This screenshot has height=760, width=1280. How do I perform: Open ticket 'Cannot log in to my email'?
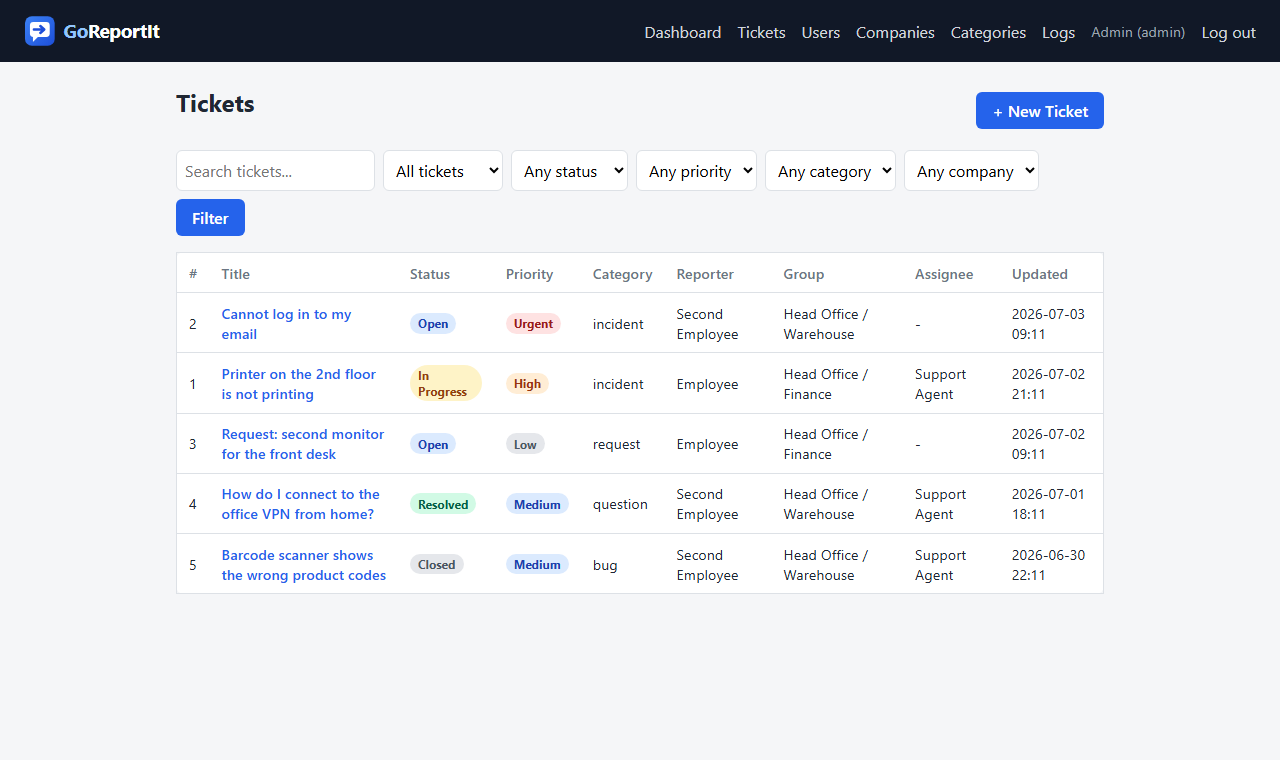pos(287,324)
